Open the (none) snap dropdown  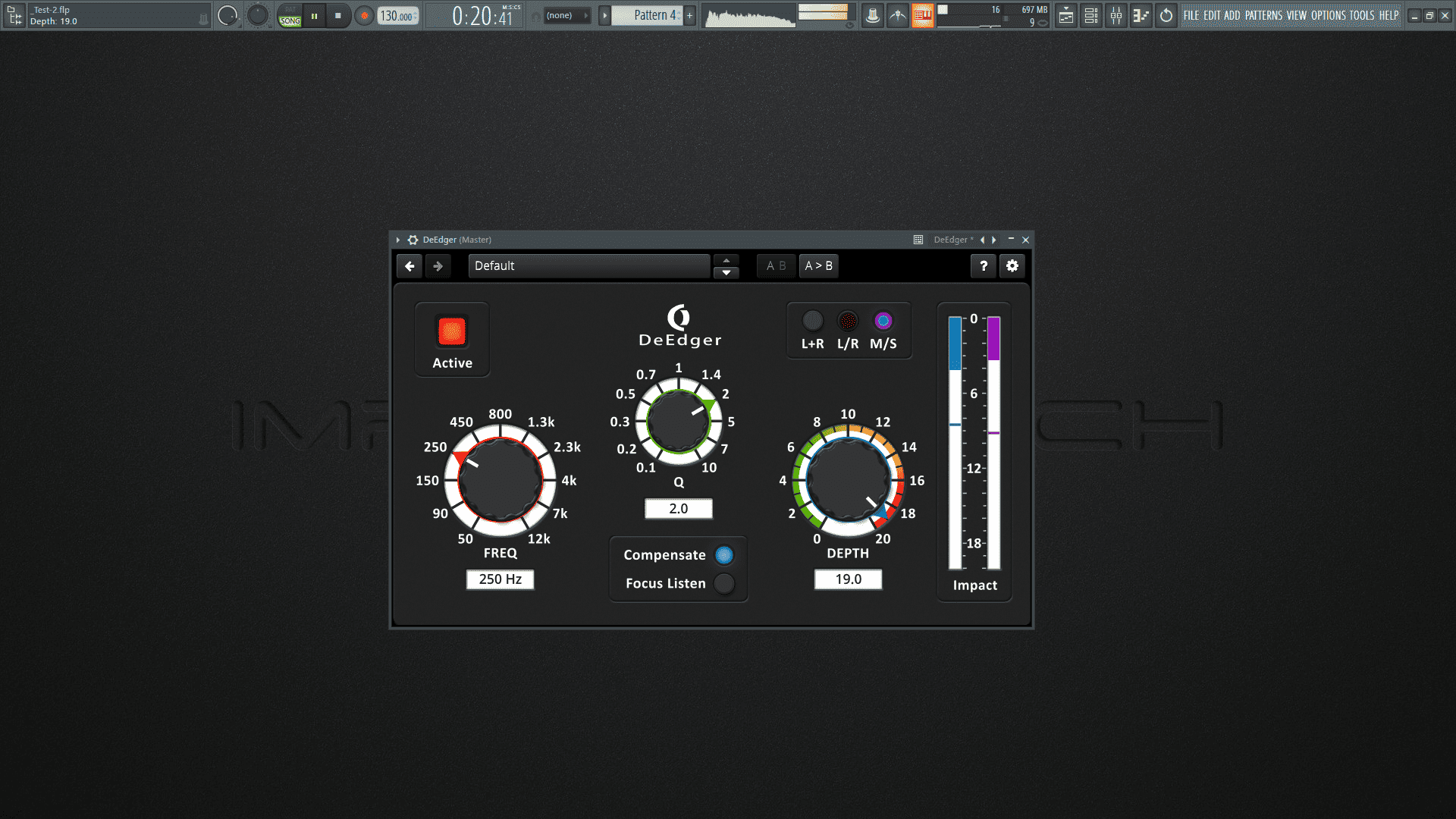[566, 15]
